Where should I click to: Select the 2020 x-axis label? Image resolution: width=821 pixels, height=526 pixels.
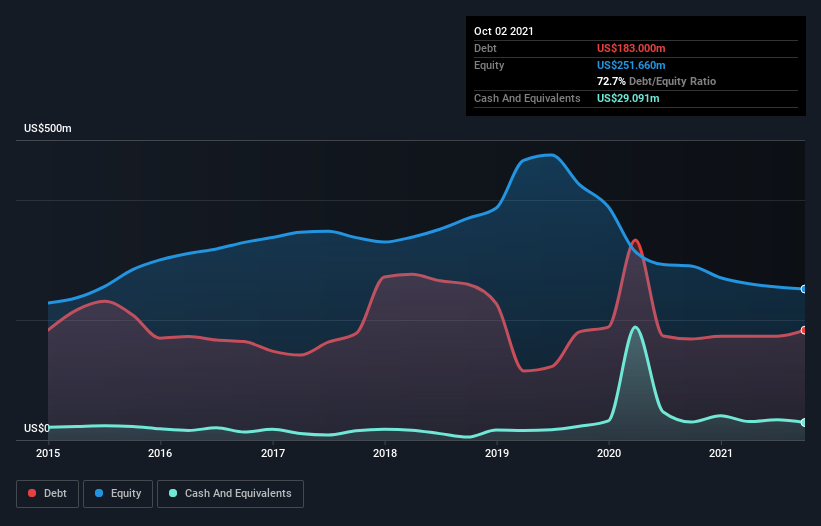609,453
